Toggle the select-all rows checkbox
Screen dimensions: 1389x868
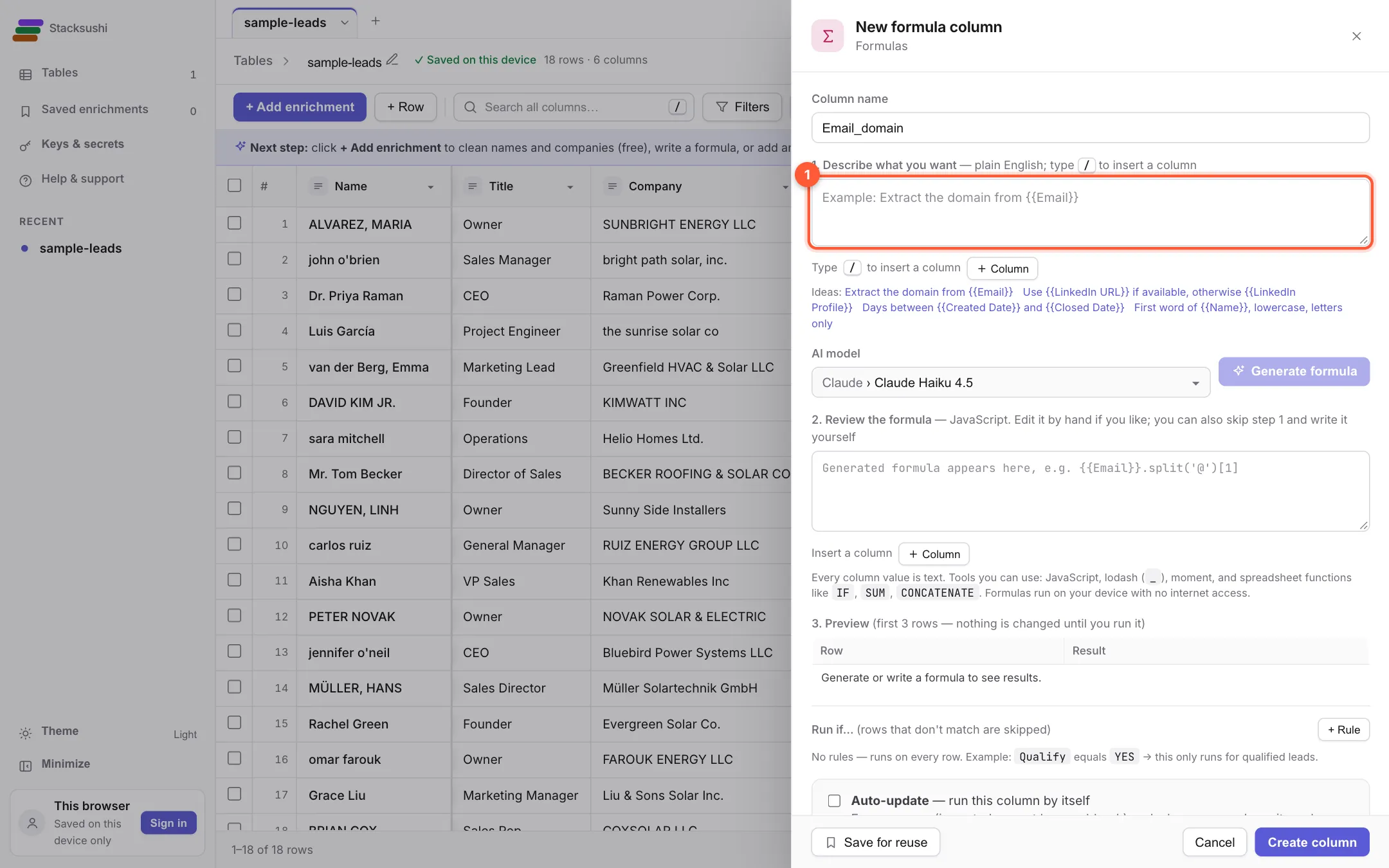coord(235,186)
